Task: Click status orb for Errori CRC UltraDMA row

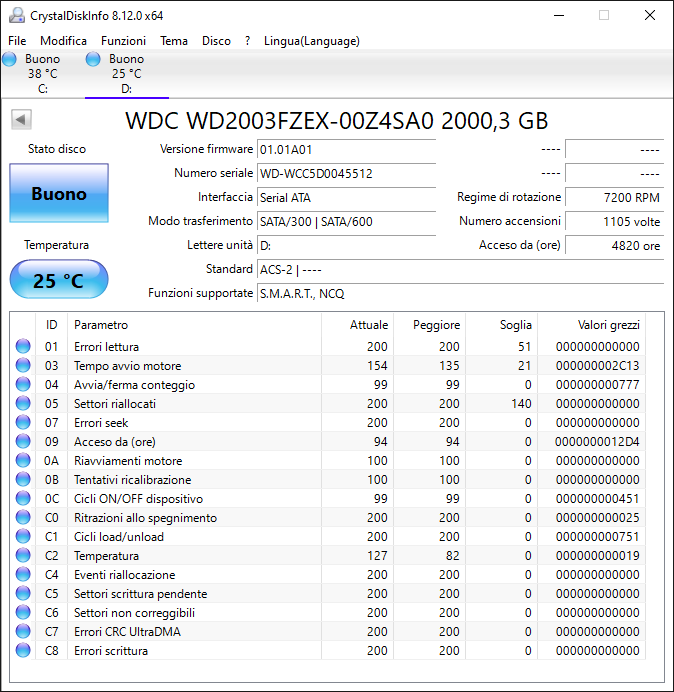Action: point(23,631)
